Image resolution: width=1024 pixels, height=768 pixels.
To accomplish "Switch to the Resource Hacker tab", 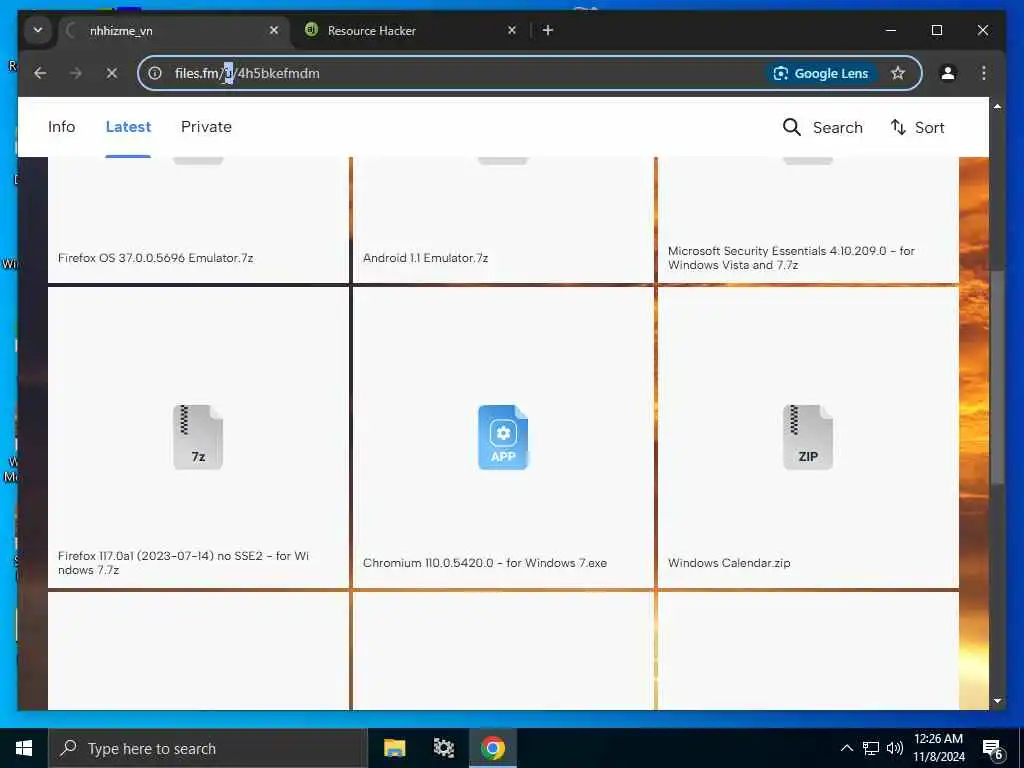I will tap(410, 31).
